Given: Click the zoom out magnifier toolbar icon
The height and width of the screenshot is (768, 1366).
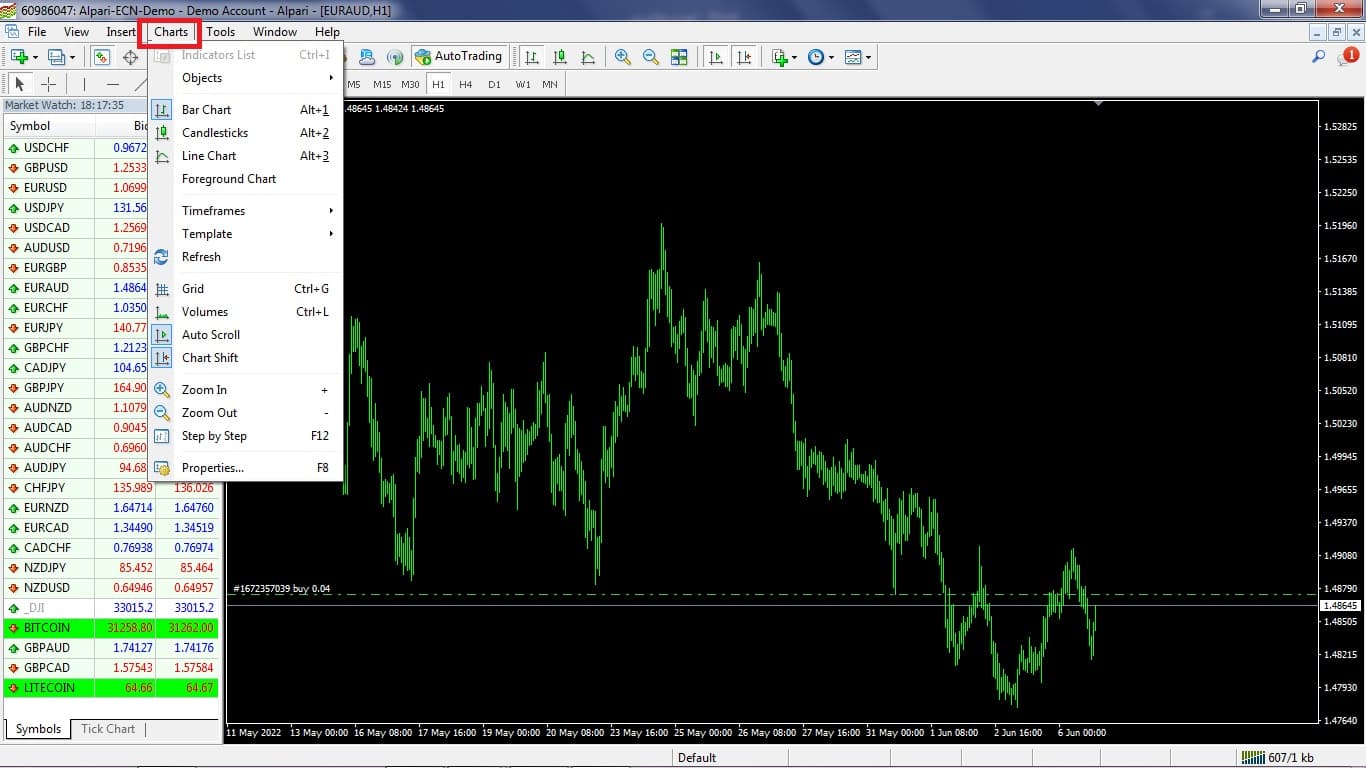Looking at the screenshot, I should pyautogui.click(x=651, y=57).
